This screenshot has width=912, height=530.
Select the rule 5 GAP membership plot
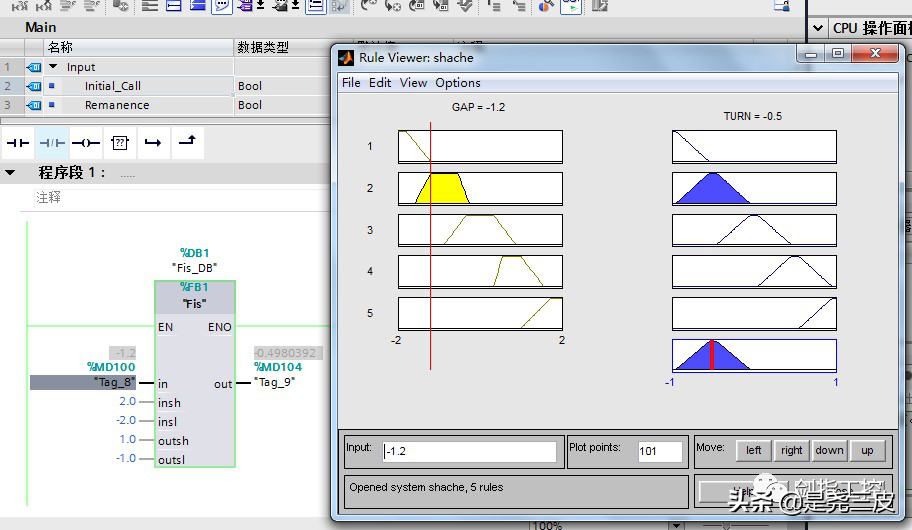pos(480,314)
